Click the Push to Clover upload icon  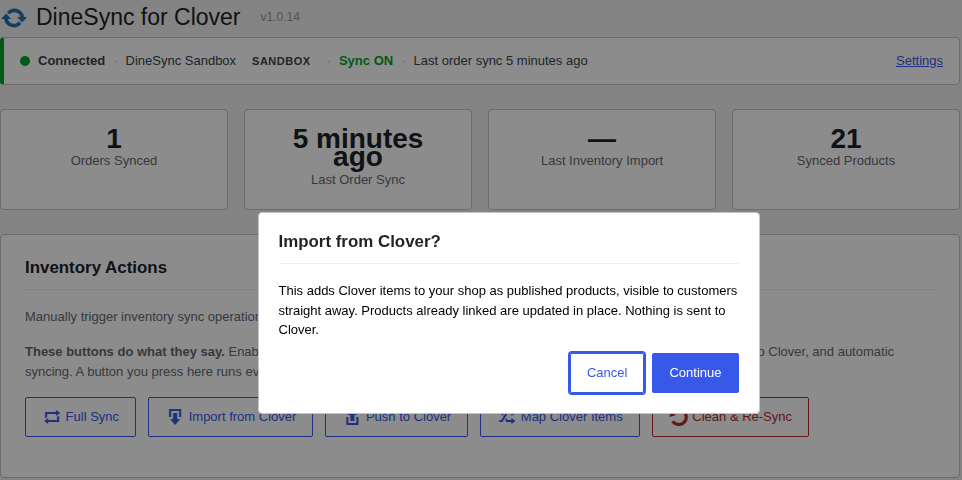(352, 418)
